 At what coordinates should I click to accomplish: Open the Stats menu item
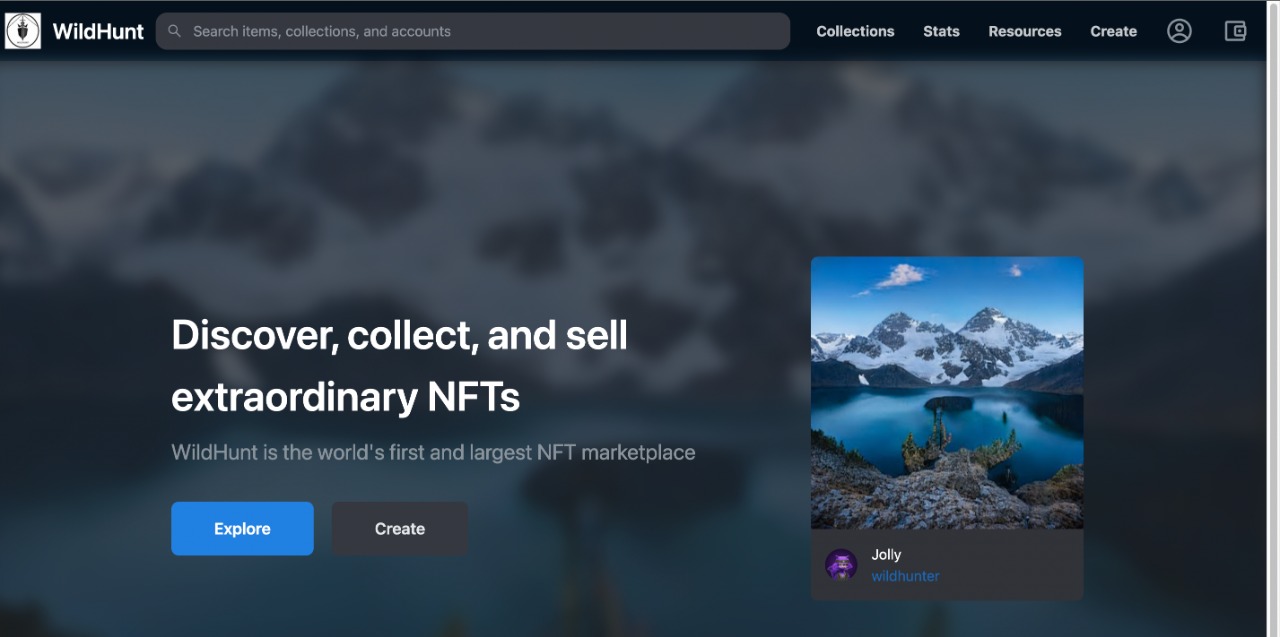click(941, 31)
